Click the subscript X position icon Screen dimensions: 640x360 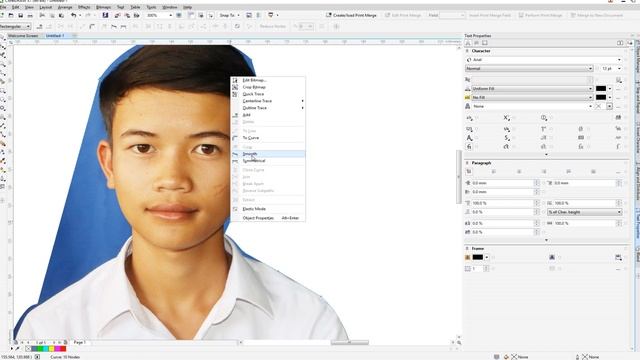tap(506, 118)
